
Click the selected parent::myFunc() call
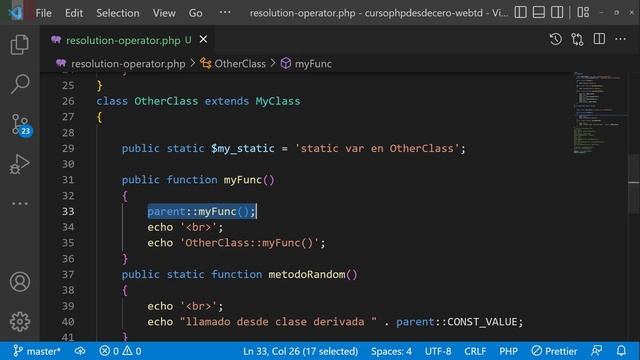click(x=201, y=211)
